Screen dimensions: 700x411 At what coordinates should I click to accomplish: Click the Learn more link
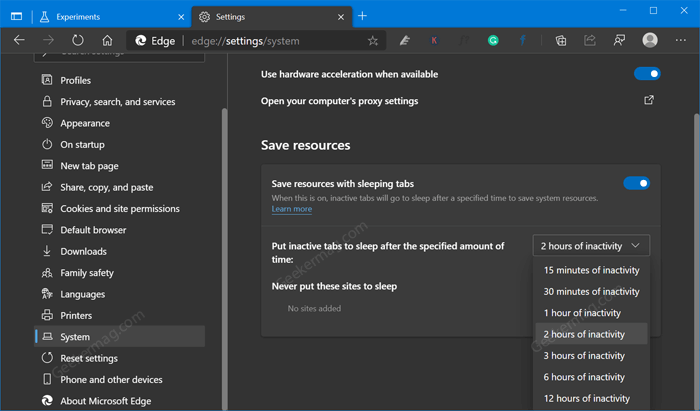point(292,209)
